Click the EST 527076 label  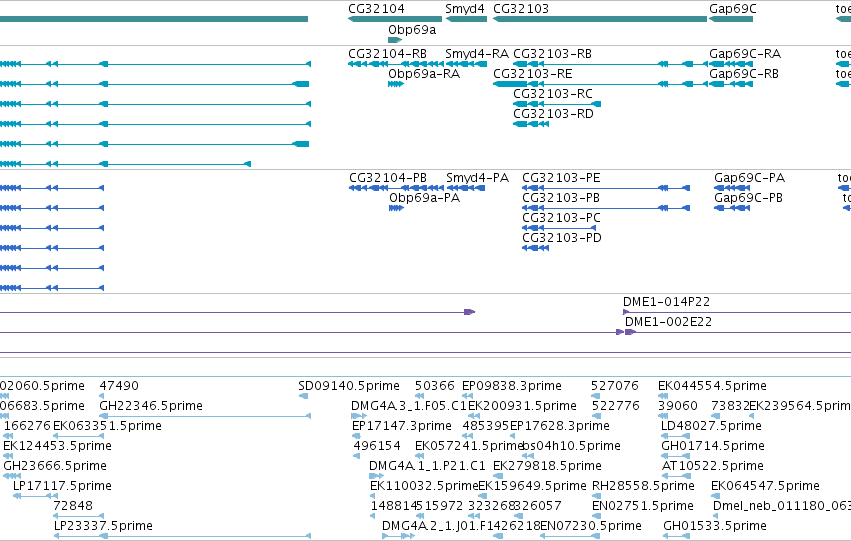tap(615, 386)
